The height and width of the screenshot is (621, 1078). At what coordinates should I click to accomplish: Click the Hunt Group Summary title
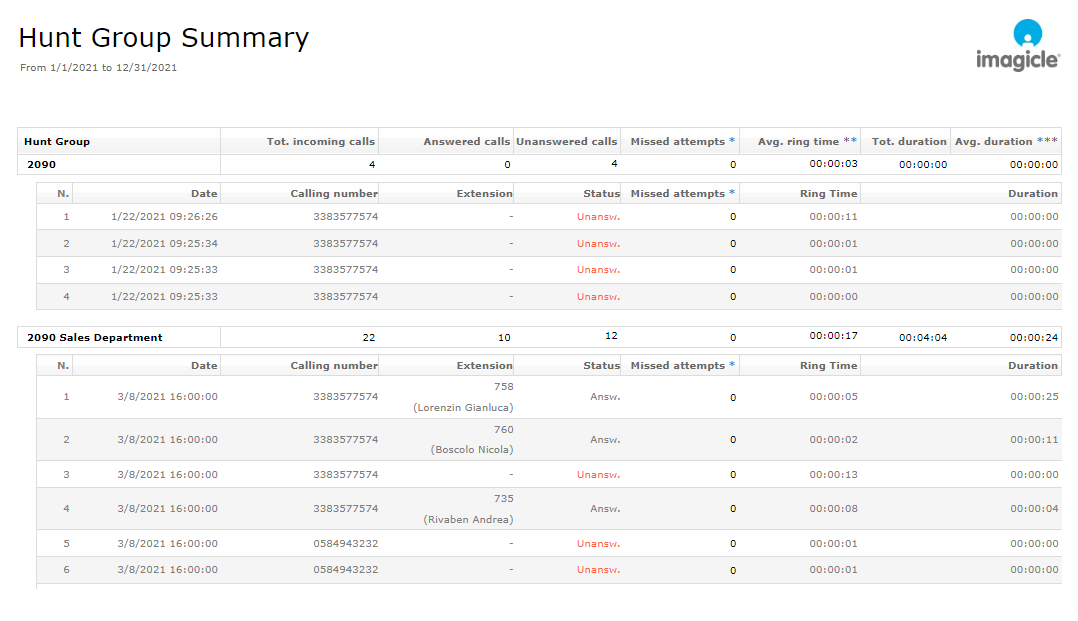pyautogui.click(x=164, y=38)
